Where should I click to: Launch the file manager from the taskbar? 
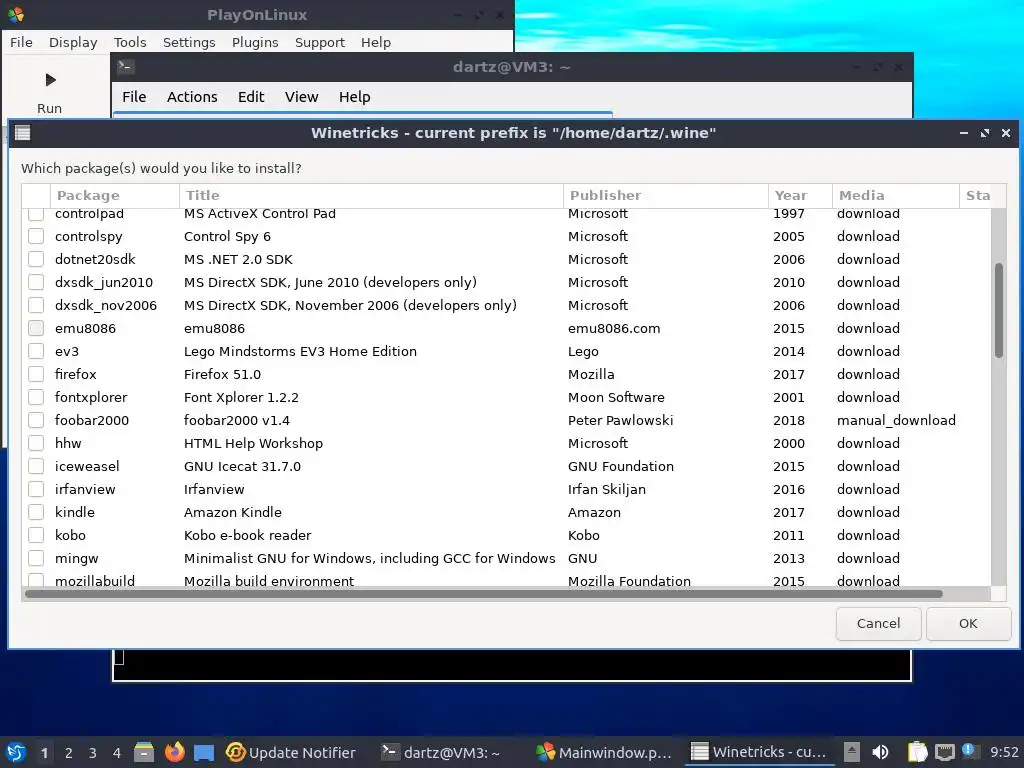point(144,752)
